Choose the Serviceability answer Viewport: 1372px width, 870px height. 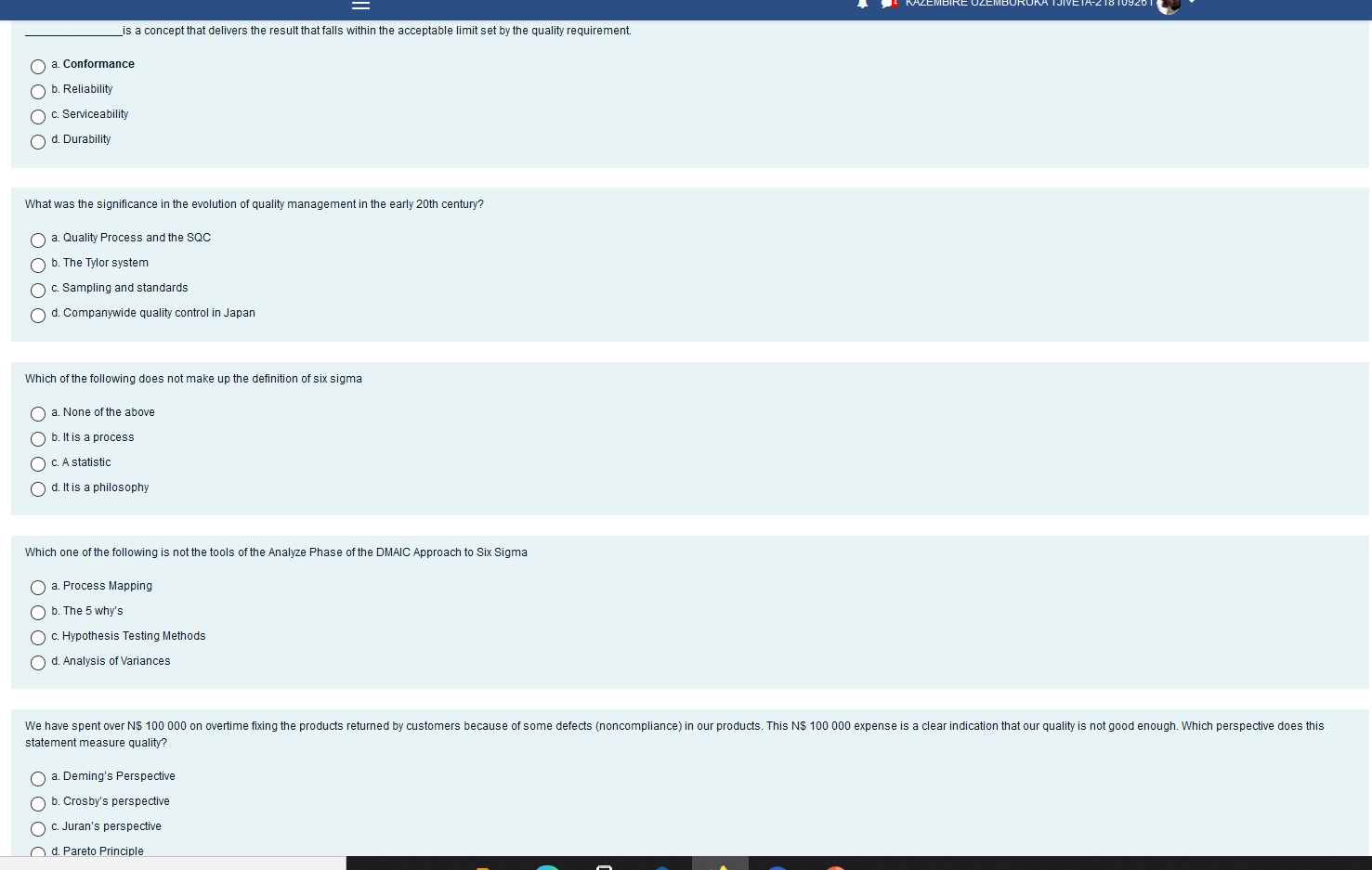(38, 116)
